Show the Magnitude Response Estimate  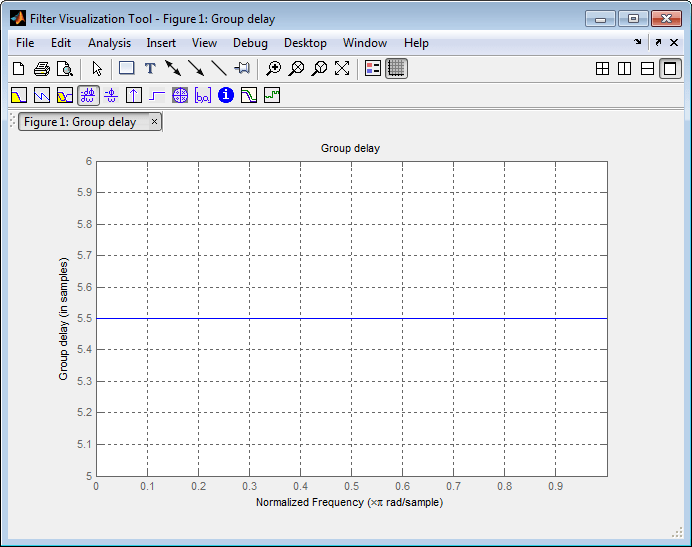[x=249, y=95]
